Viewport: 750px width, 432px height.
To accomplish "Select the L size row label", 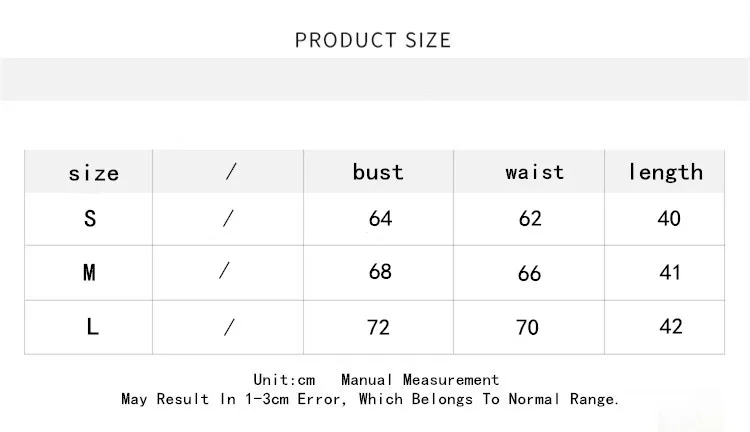I will [x=92, y=327].
